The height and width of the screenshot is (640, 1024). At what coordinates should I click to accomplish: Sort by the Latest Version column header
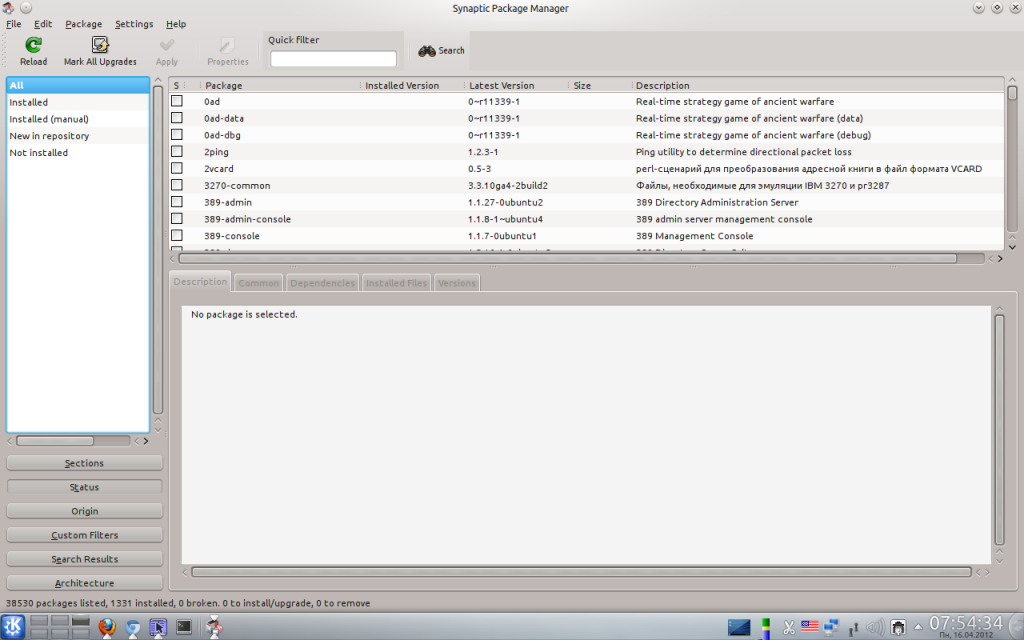click(x=516, y=85)
